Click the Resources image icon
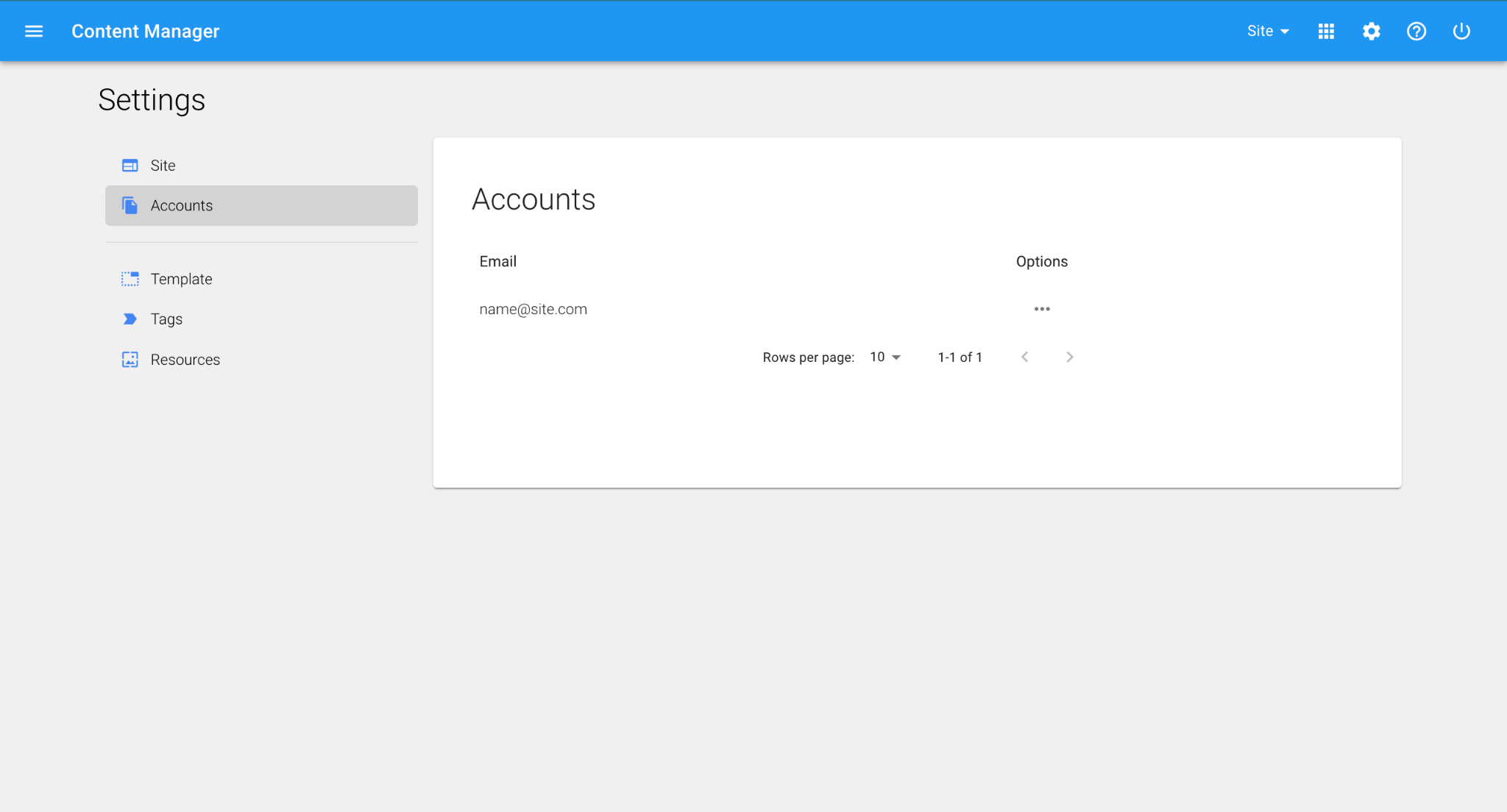This screenshot has width=1507, height=812. pyautogui.click(x=130, y=360)
